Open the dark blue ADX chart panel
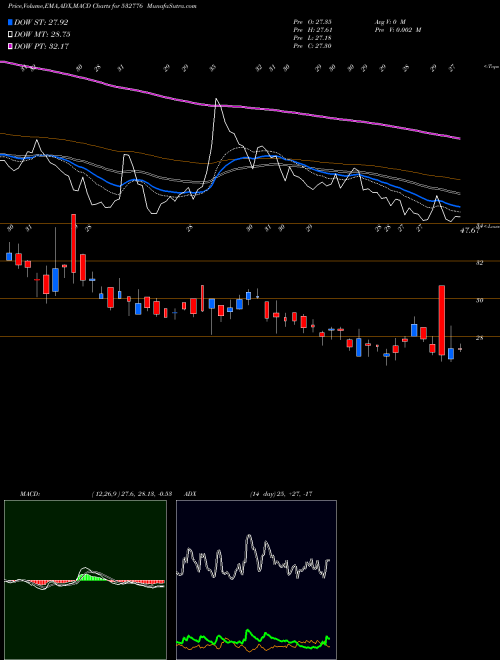The height and width of the screenshot is (660, 500). point(256,580)
